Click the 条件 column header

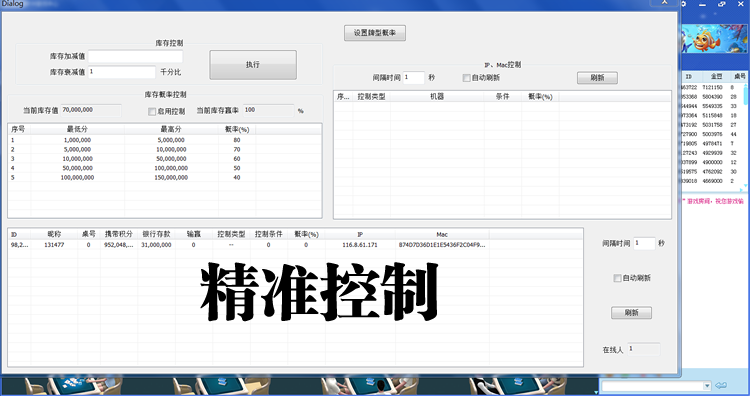(503, 97)
